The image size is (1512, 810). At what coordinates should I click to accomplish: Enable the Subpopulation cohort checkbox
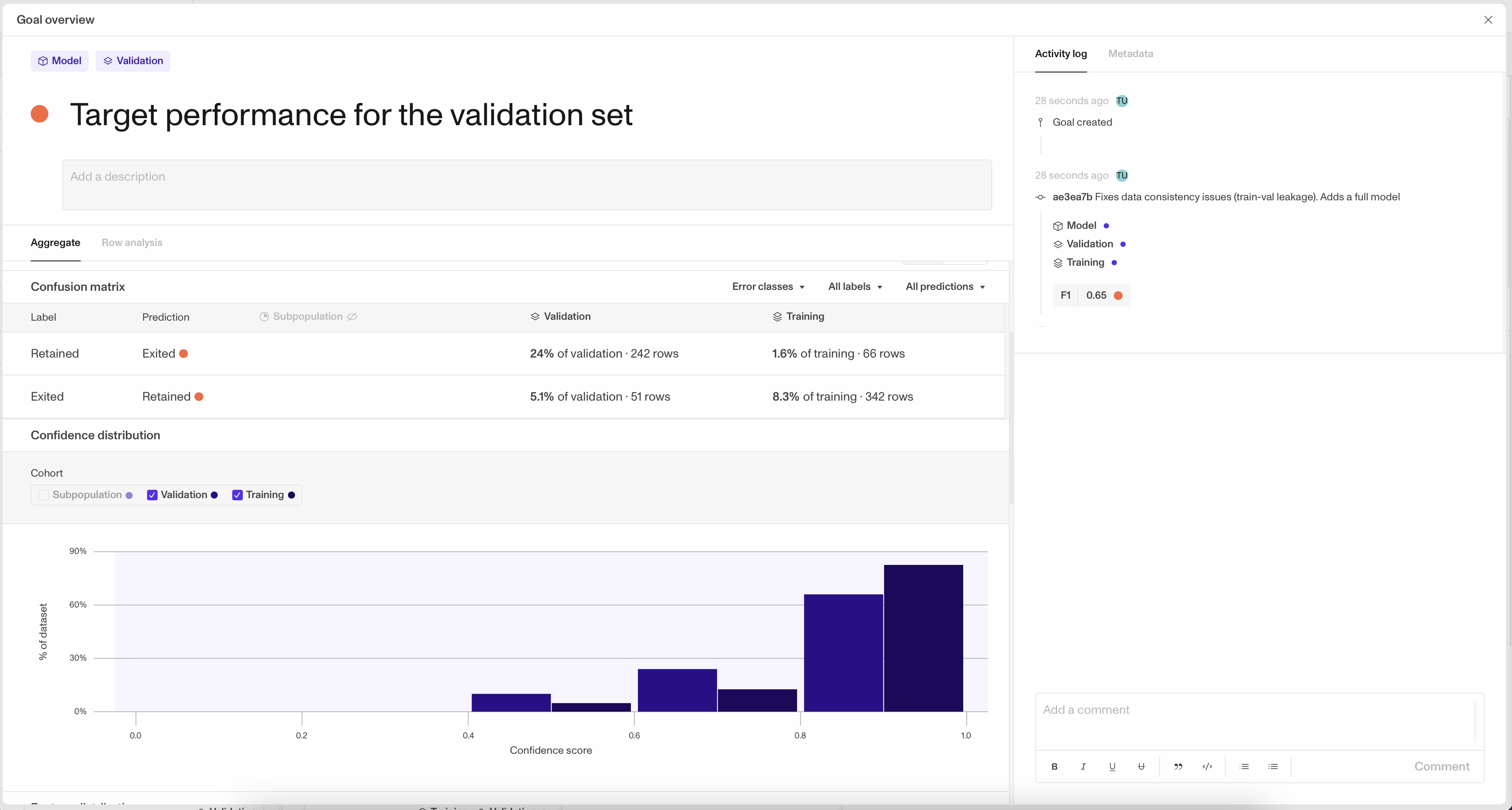point(44,495)
